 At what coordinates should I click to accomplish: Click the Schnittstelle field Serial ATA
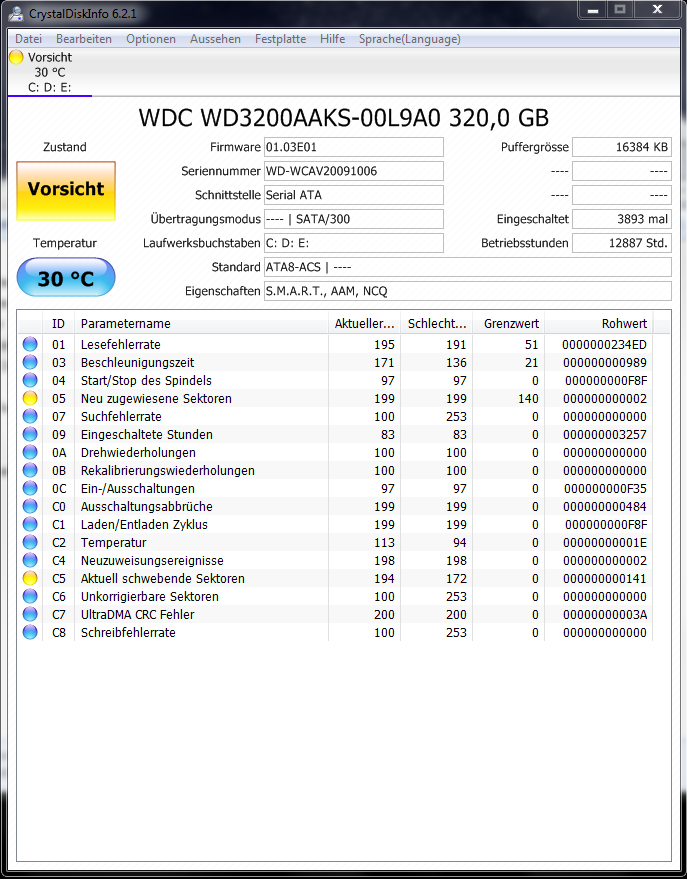pos(354,195)
